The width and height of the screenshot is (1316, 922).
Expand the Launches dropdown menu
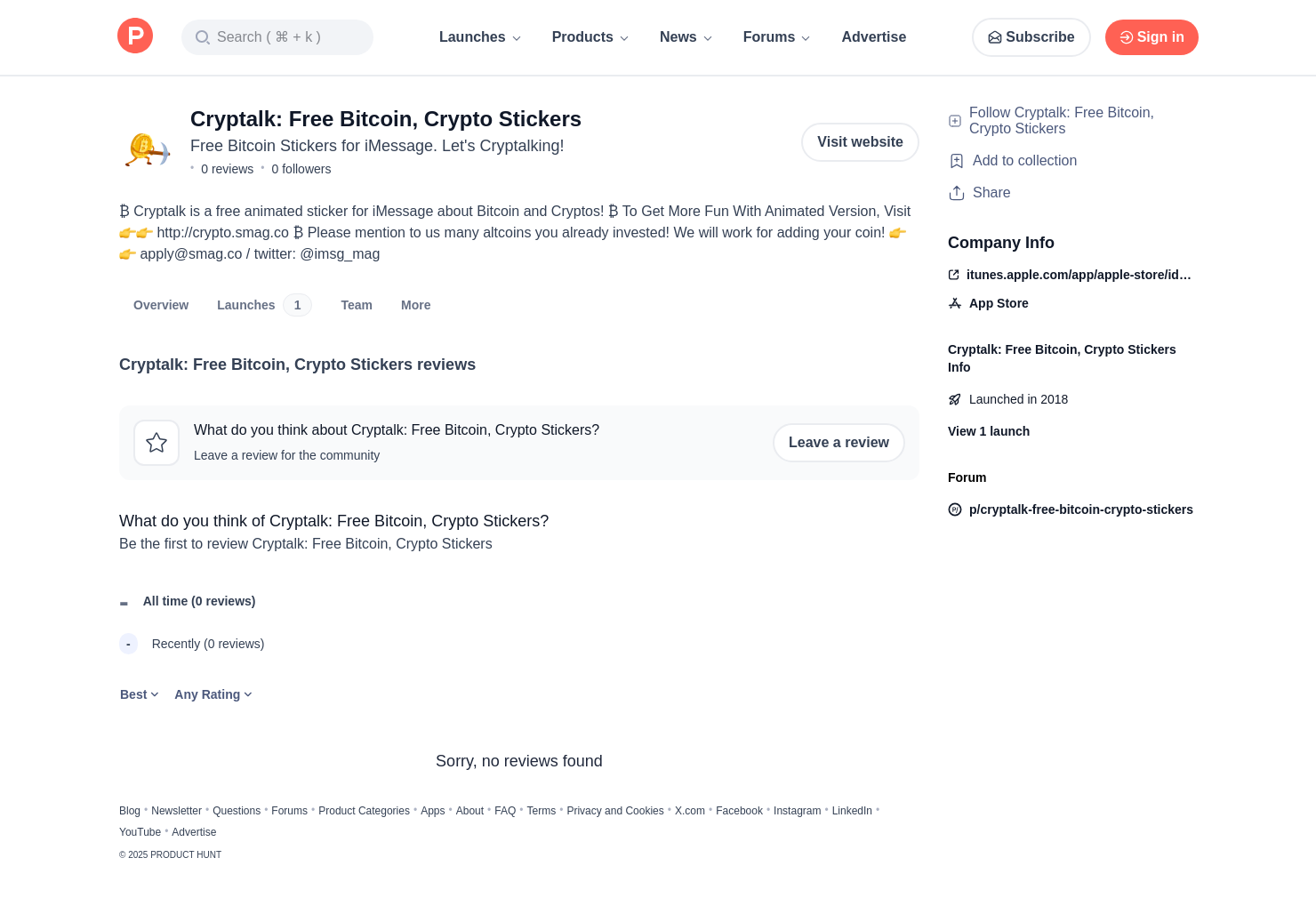coord(480,37)
